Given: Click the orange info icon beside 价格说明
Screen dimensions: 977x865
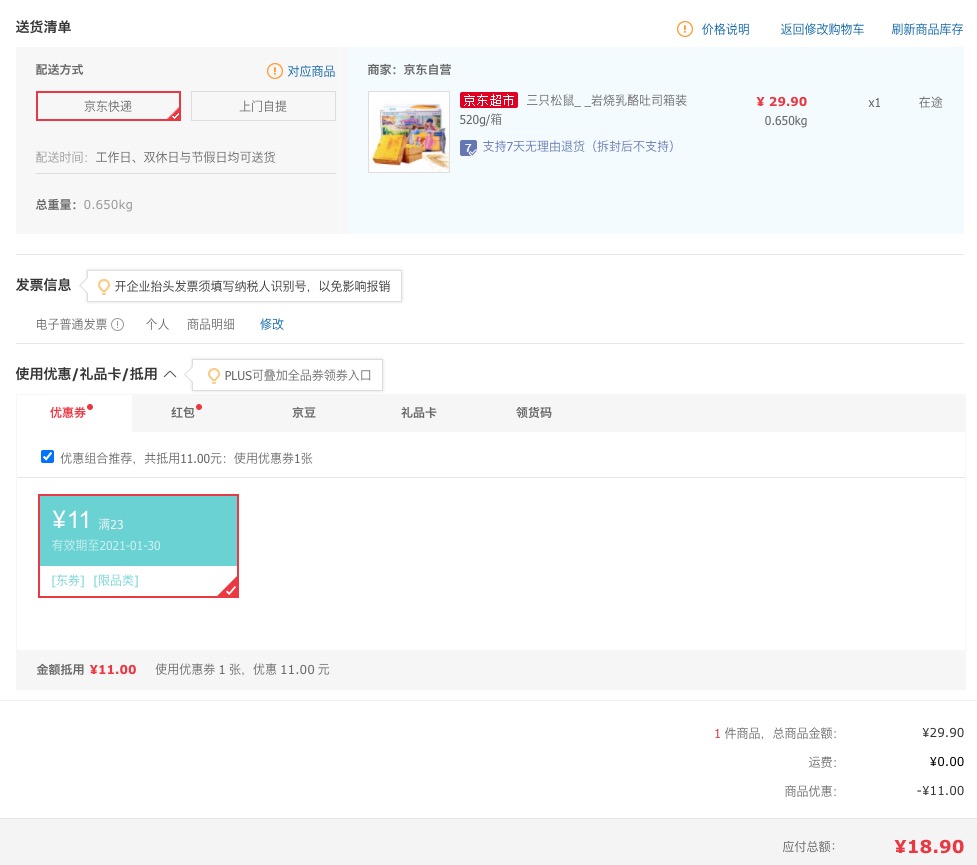Looking at the screenshot, I should coord(684,29).
